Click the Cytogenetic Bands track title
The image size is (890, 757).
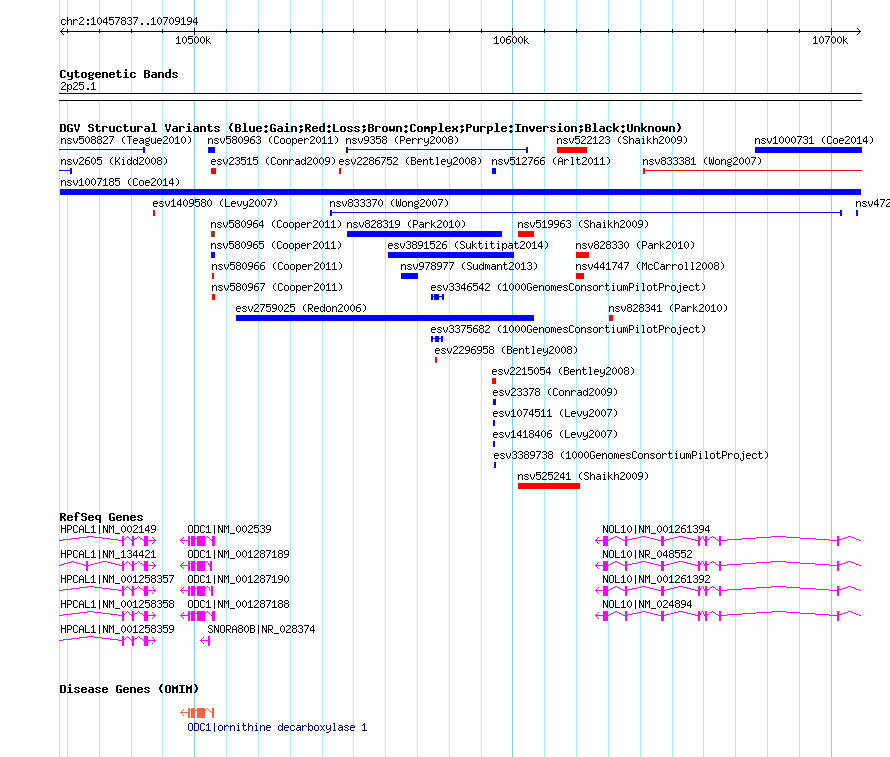119,74
